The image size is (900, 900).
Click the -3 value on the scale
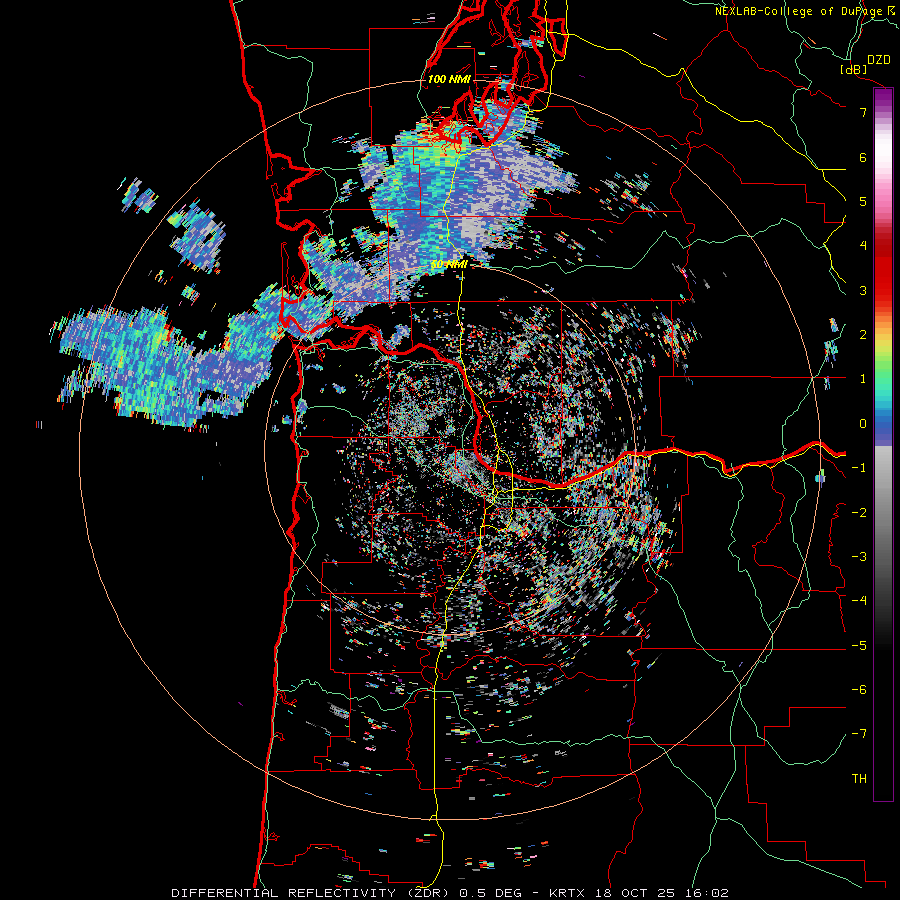[859, 557]
